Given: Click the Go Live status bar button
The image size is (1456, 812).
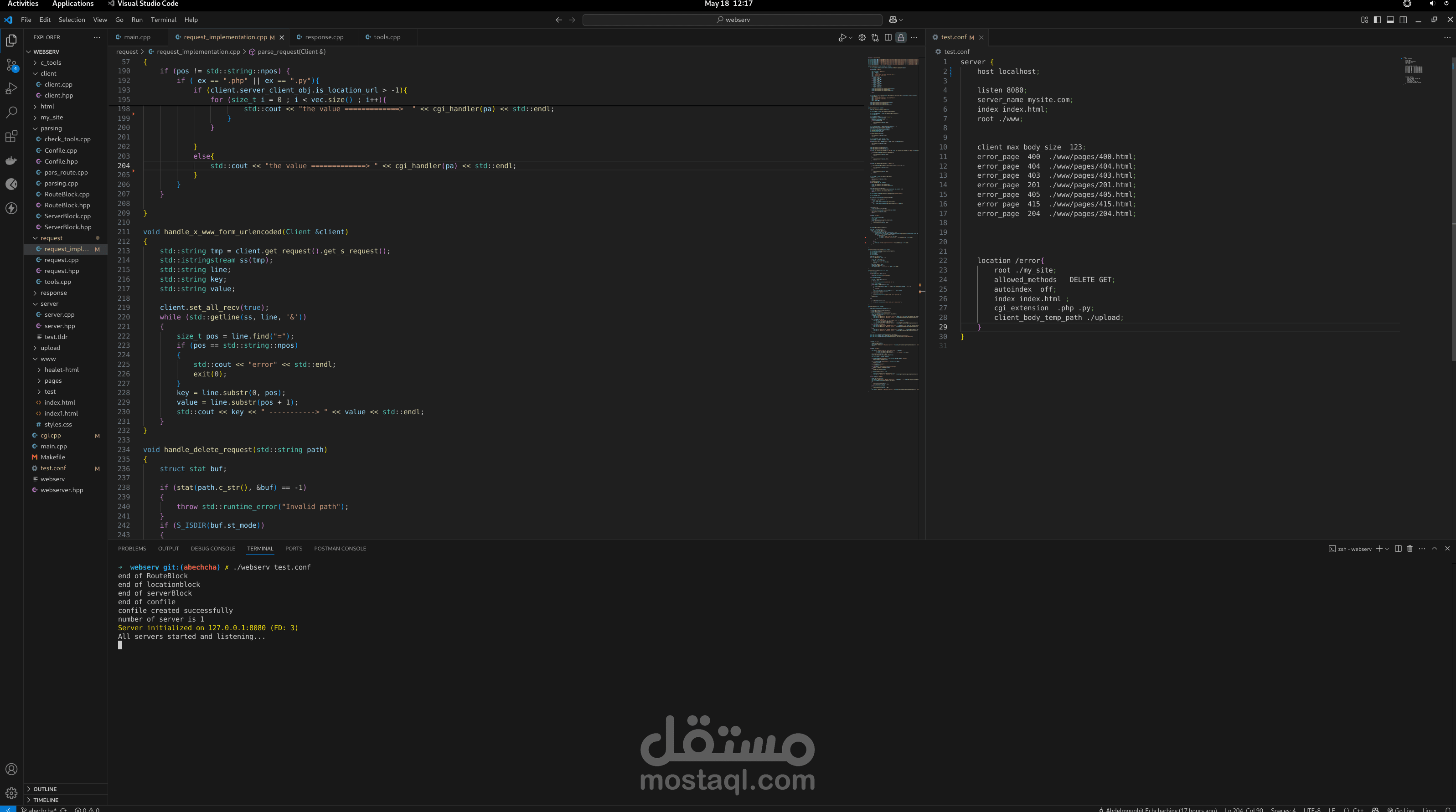Looking at the screenshot, I should (x=1400, y=809).
